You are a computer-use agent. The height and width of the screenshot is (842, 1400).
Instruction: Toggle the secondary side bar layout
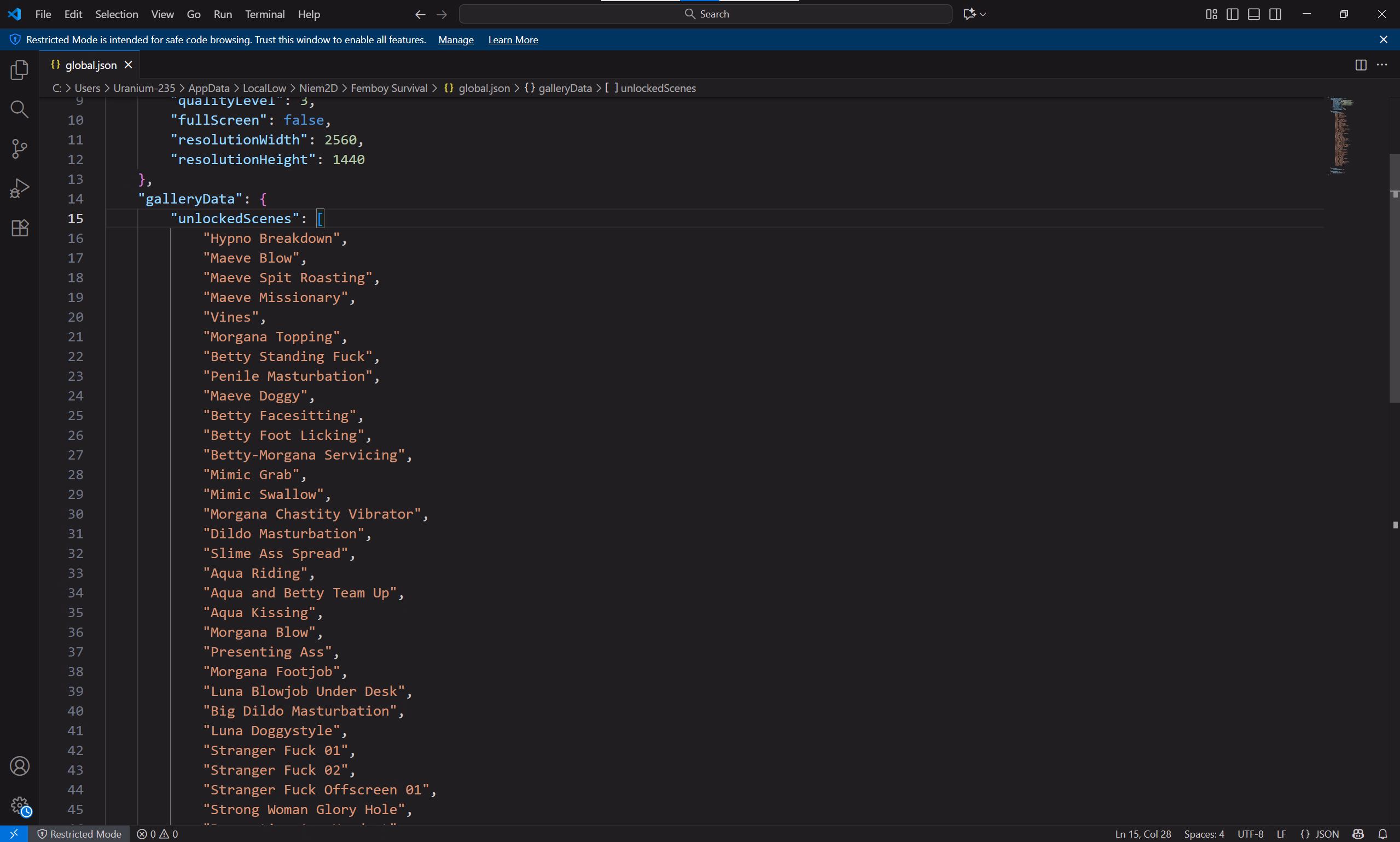point(1275,14)
